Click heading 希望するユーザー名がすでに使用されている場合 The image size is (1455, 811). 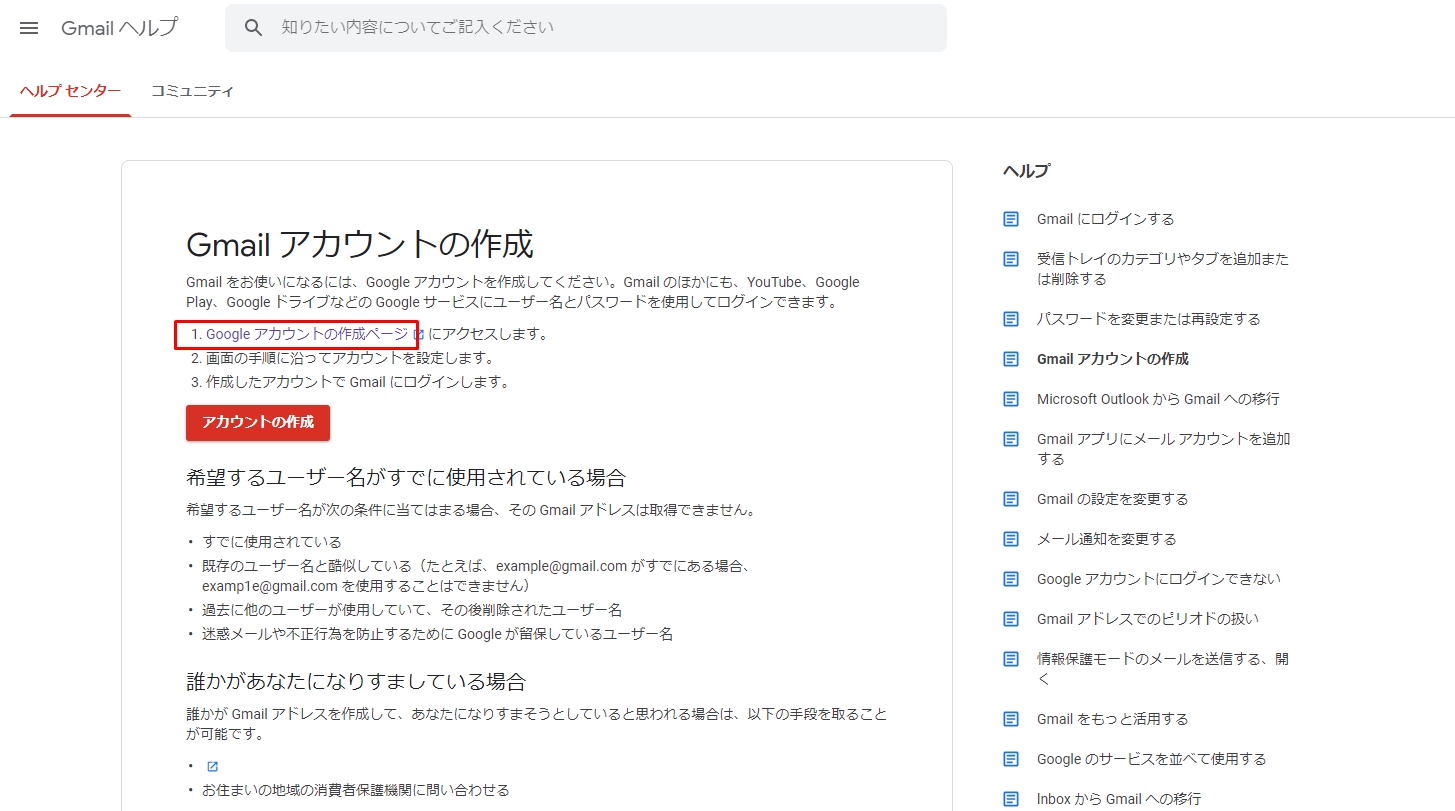click(406, 476)
